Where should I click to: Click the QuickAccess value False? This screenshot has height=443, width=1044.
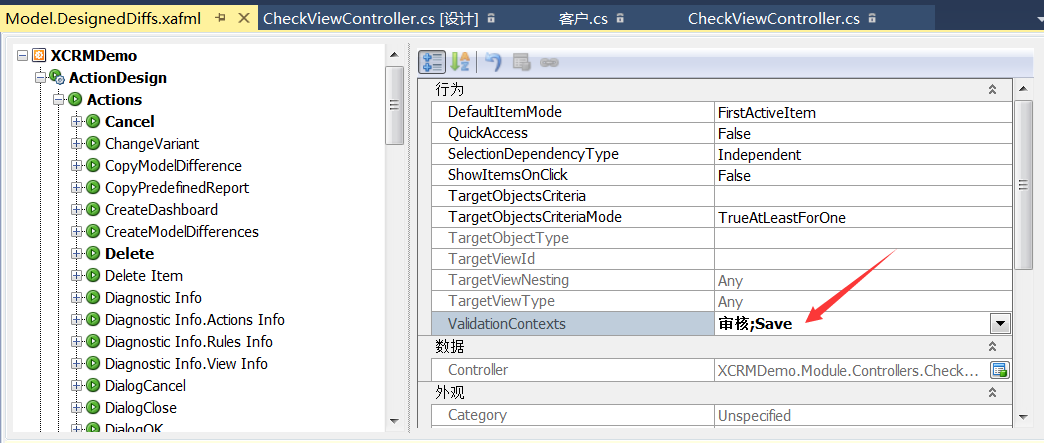point(863,134)
